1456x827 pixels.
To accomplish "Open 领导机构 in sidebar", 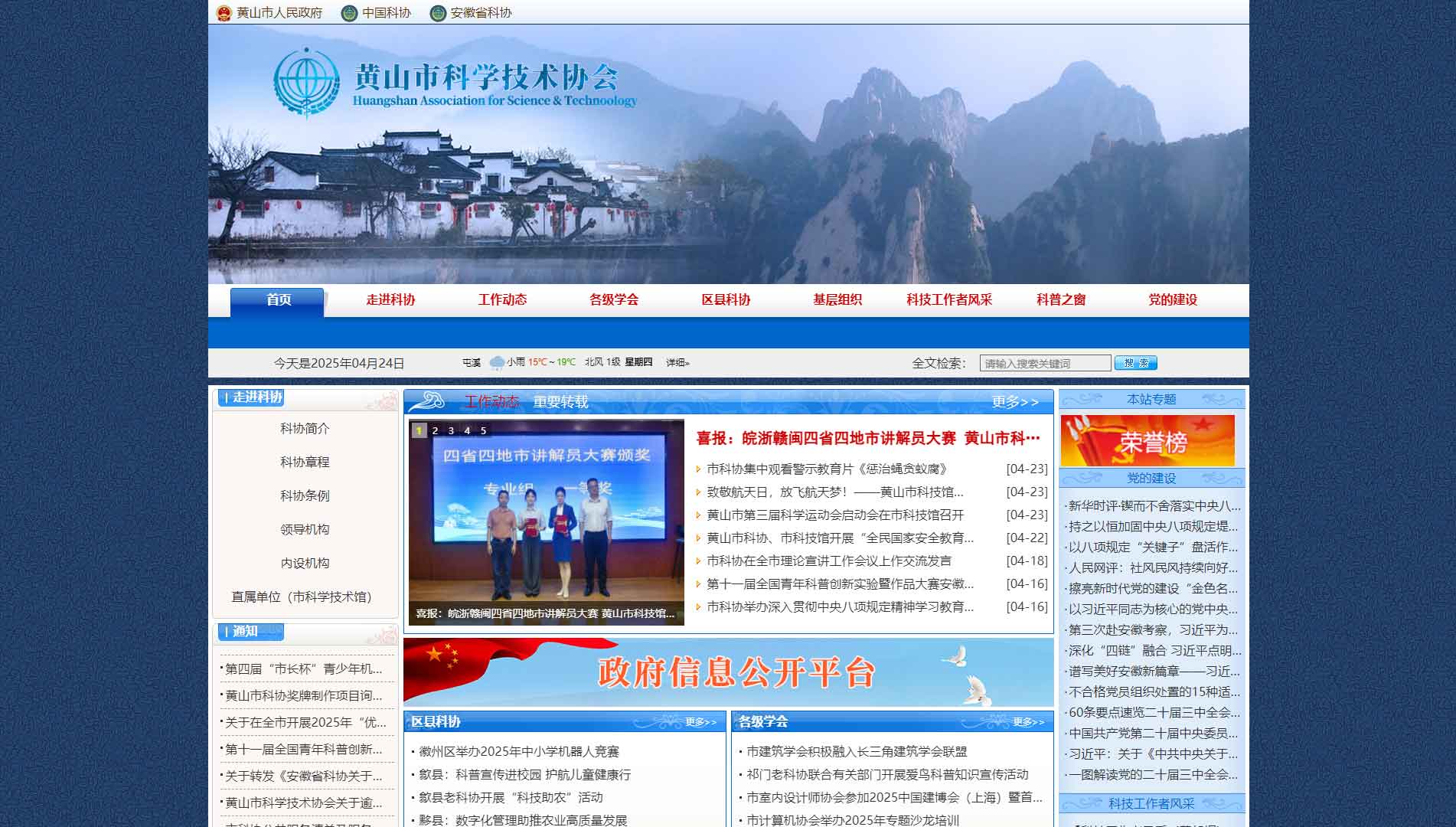I will pyautogui.click(x=305, y=530).
